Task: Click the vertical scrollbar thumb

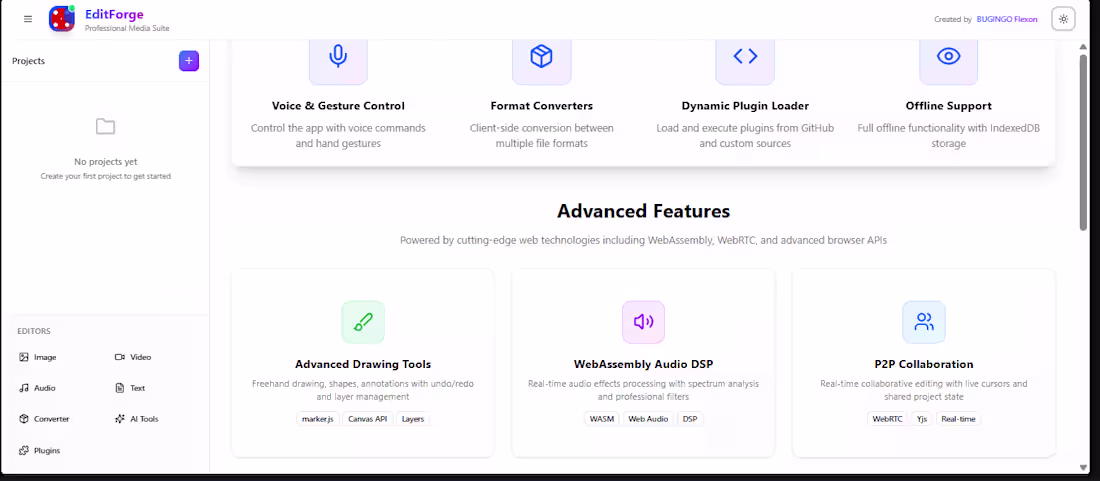Action: tap(1084, 142)
